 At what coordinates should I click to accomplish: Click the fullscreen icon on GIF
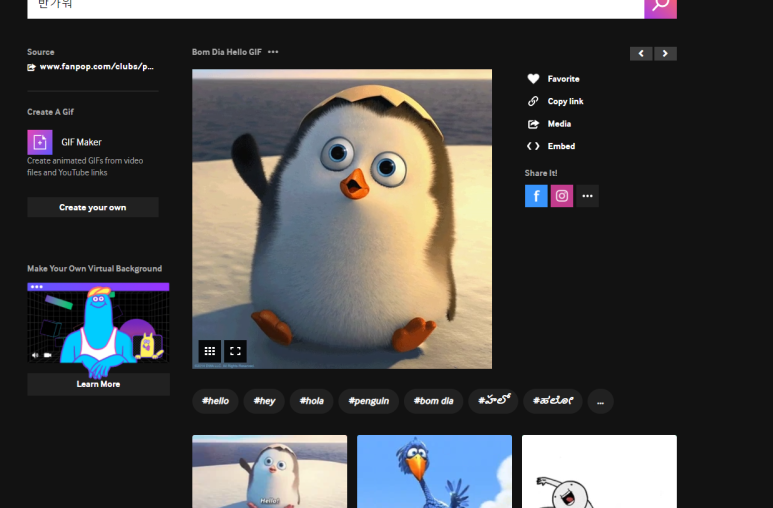tap(235, 351)
